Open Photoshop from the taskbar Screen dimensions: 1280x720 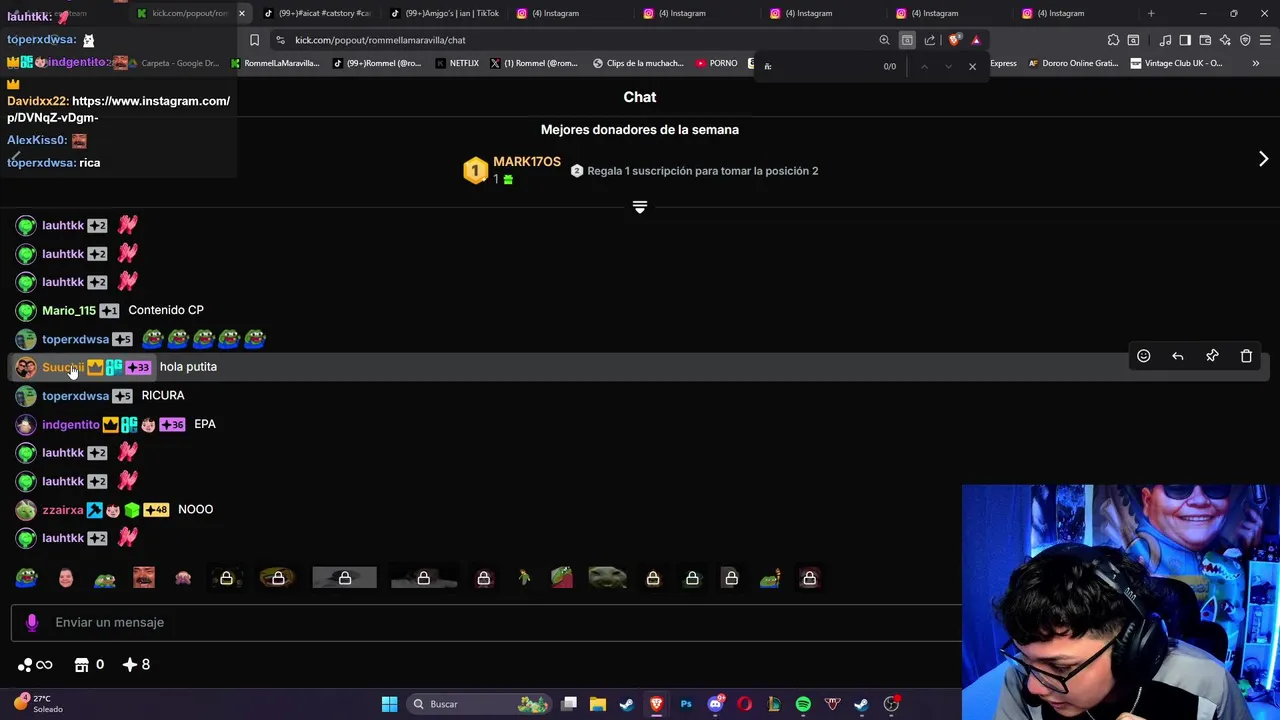[x=686, y=704]
